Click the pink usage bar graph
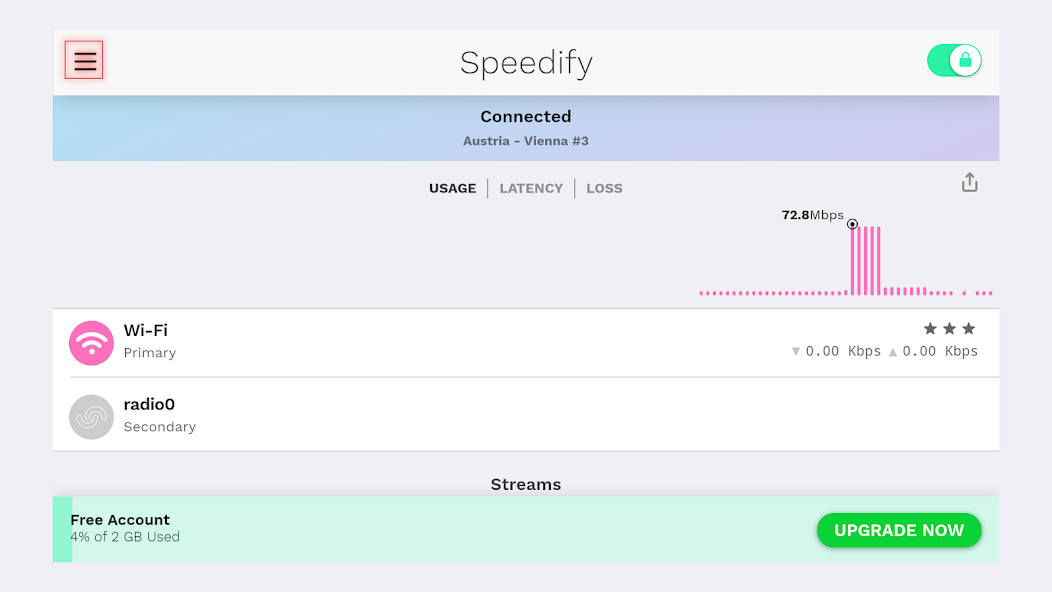1052x592 pixels. point(866,260)
